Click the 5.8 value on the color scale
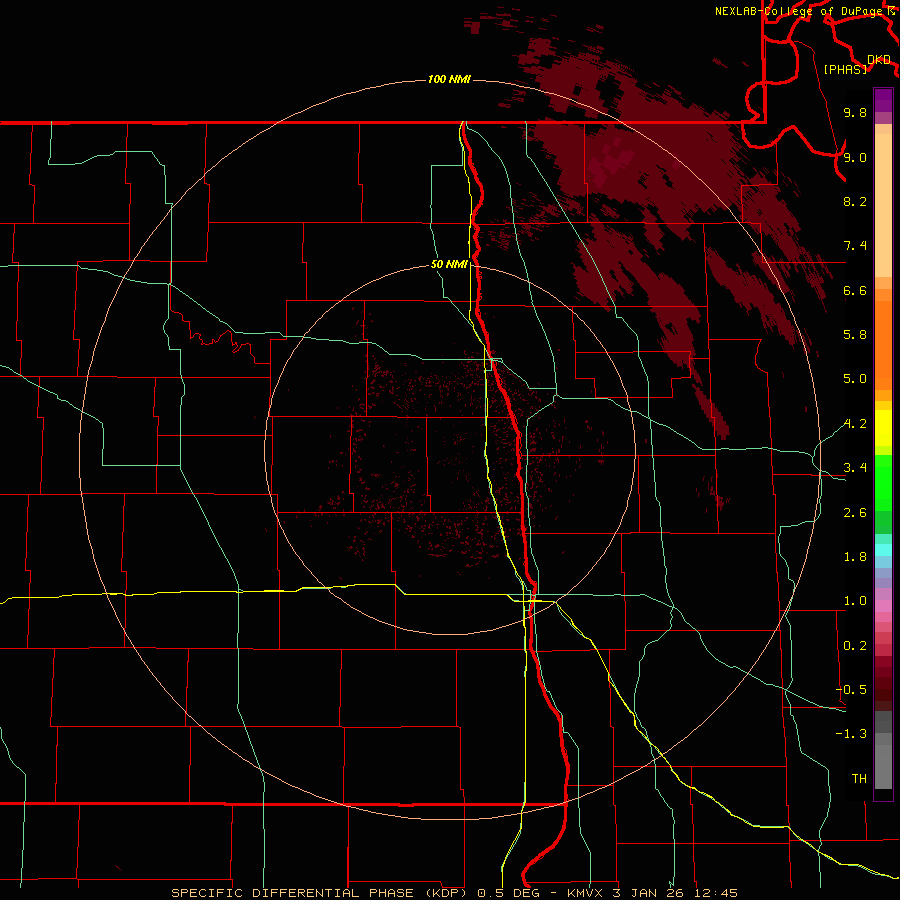 pos(855,335)
